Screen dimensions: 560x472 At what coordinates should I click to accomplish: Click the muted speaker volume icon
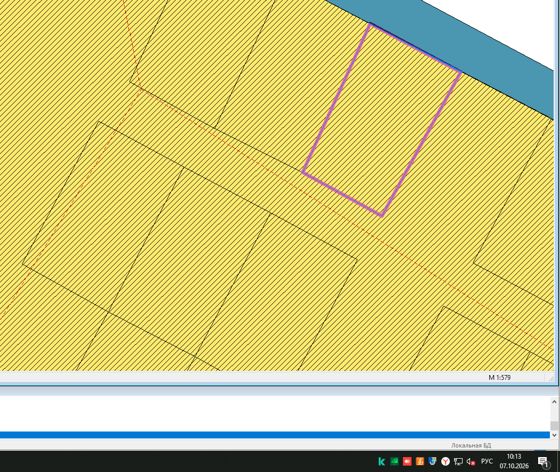pyautogui.click(x=471, y=462)
